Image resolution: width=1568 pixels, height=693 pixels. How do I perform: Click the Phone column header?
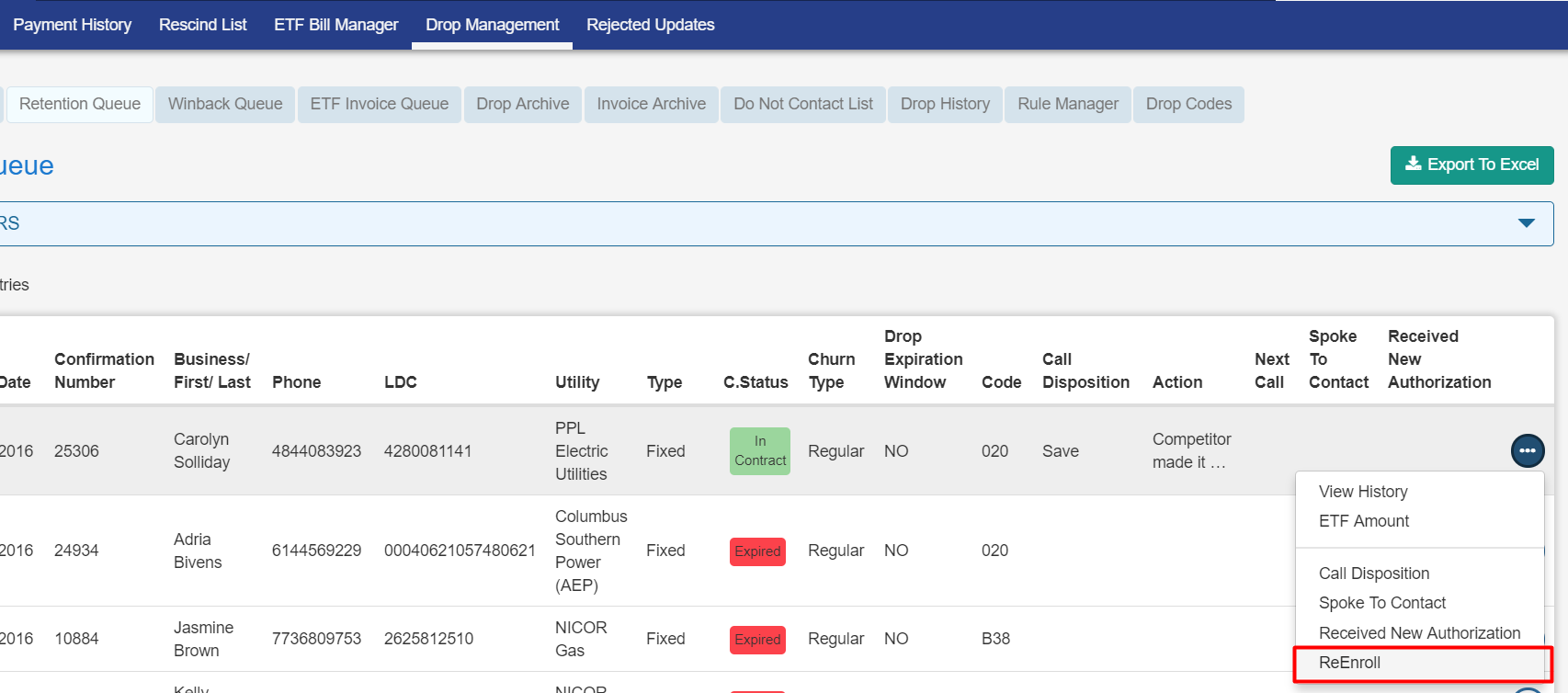pyautogui.click(x=296, y=382)
